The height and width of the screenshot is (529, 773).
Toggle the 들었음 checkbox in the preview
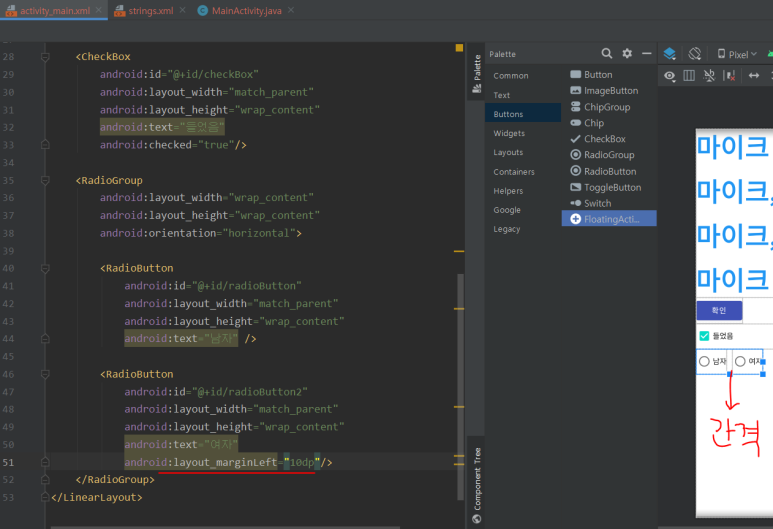click(x=704, y=336)
